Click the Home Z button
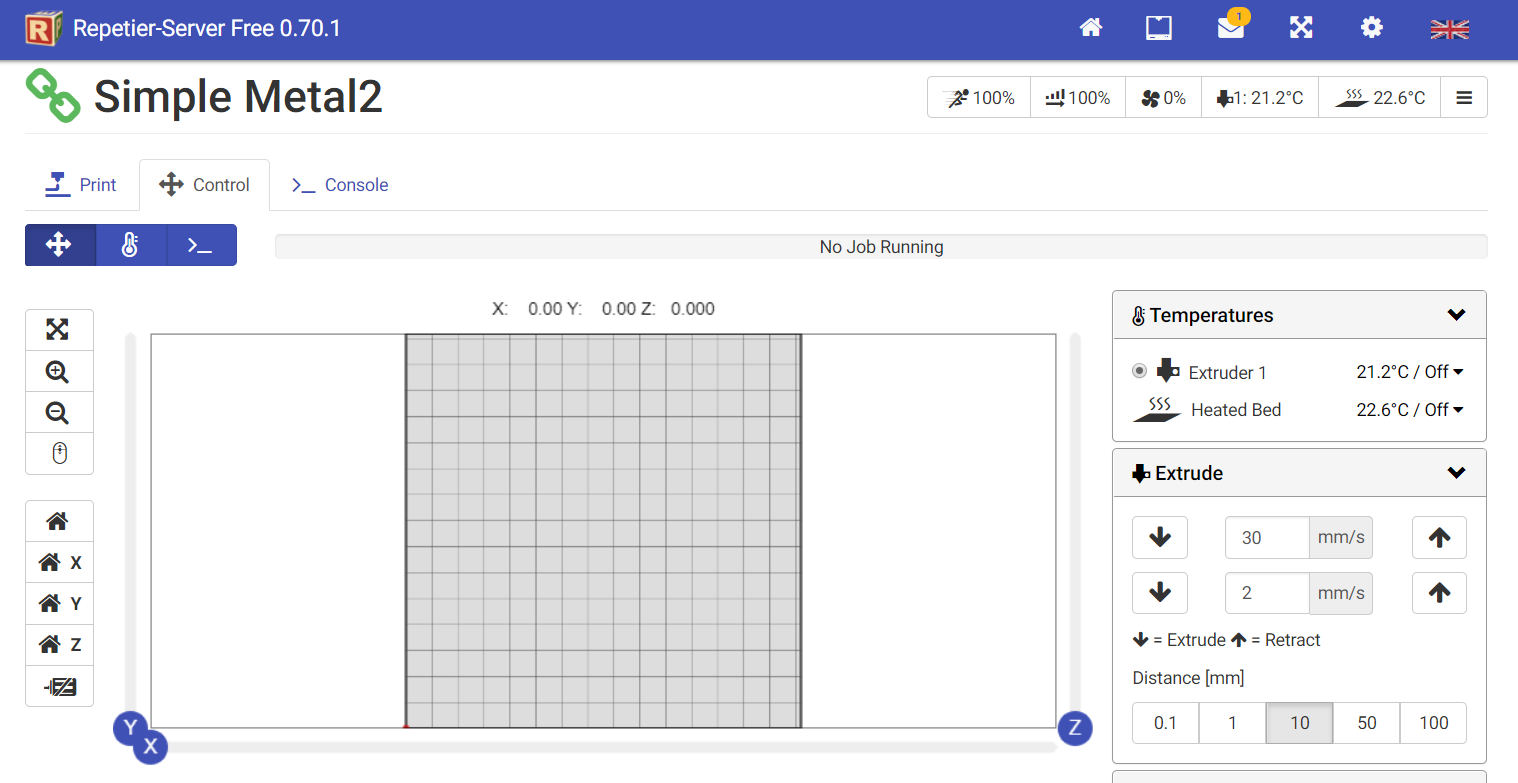 coord(59,645)
